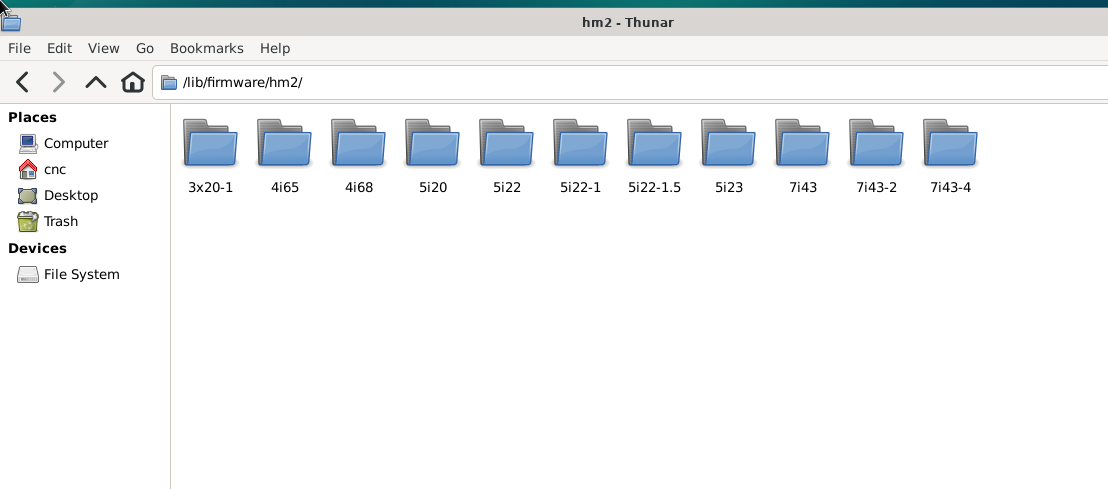Open the File menu
The width and height of the screenshot is (1108, 489).
tap(19, 48)
